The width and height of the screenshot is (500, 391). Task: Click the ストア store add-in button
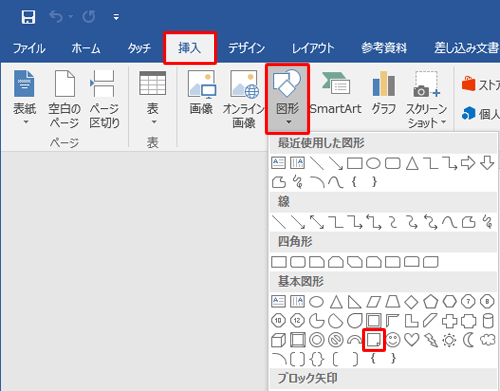click(x=480, y=85)
